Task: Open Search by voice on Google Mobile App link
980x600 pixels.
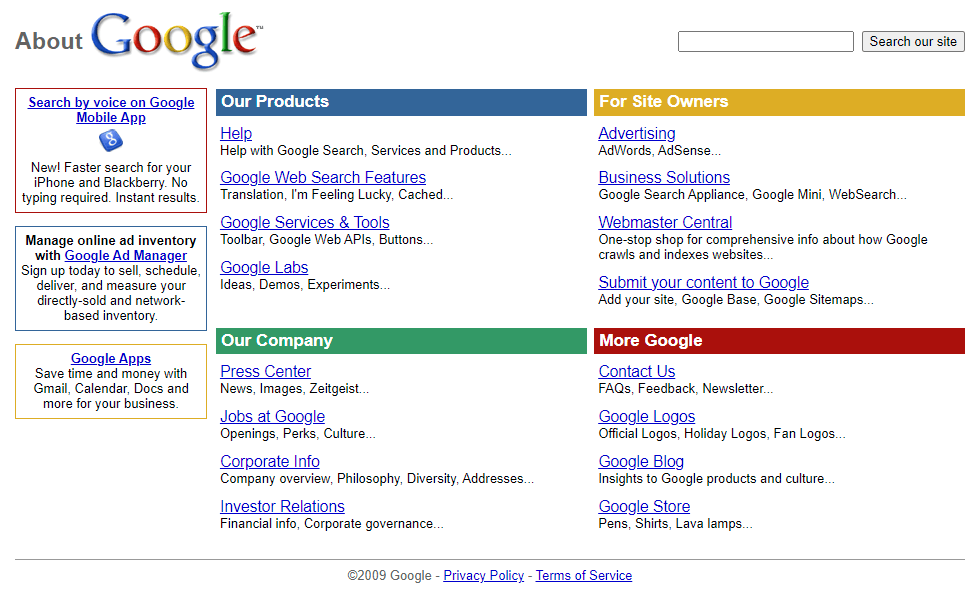Action: click(111, 110)
